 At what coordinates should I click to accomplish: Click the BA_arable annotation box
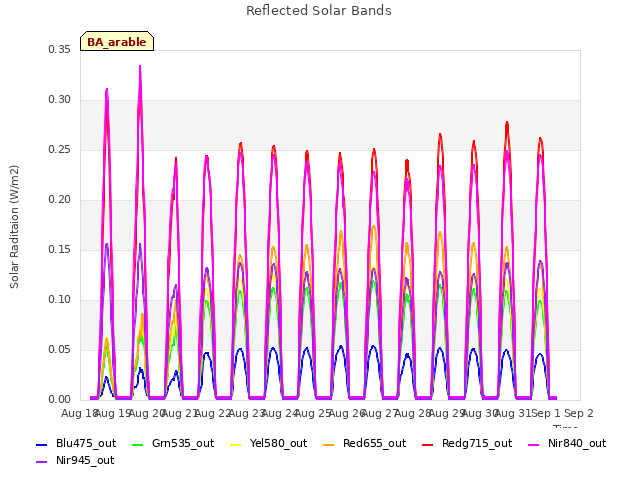click(117, 41)
